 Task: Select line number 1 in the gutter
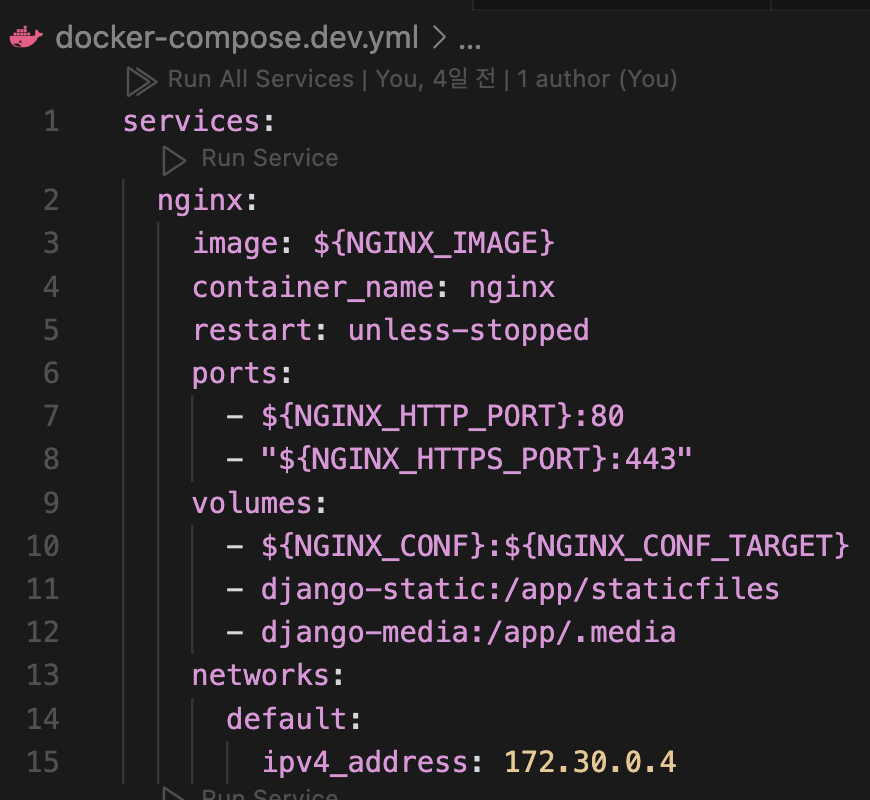click(x=52, y=121)
